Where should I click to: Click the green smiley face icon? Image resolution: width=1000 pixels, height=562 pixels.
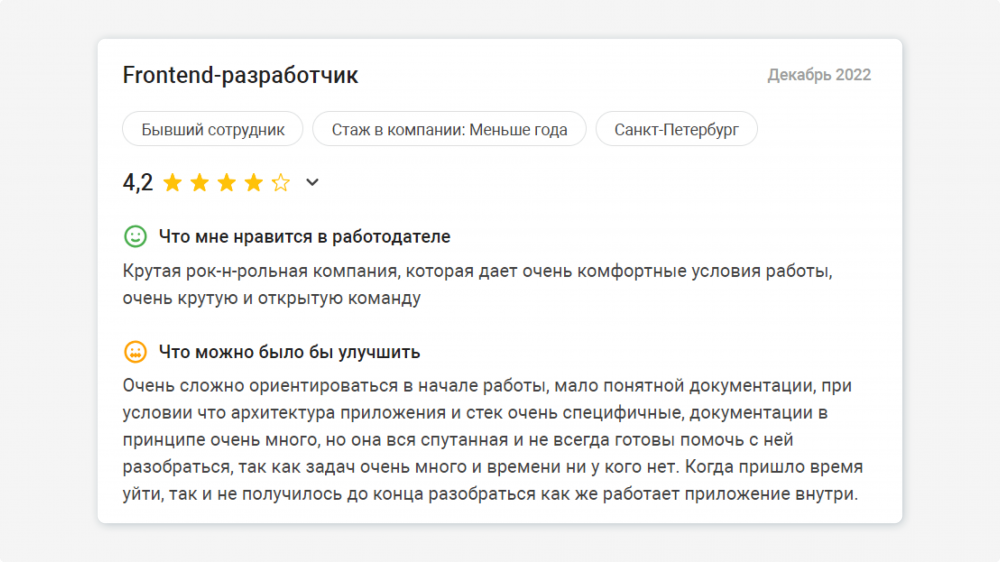tap(135, 237)
